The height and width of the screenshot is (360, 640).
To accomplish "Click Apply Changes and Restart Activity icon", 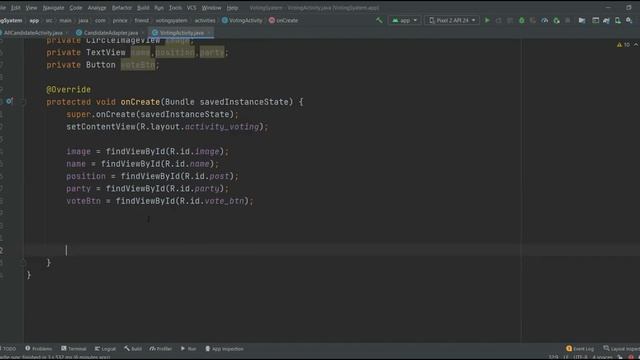I will [498, 20].
